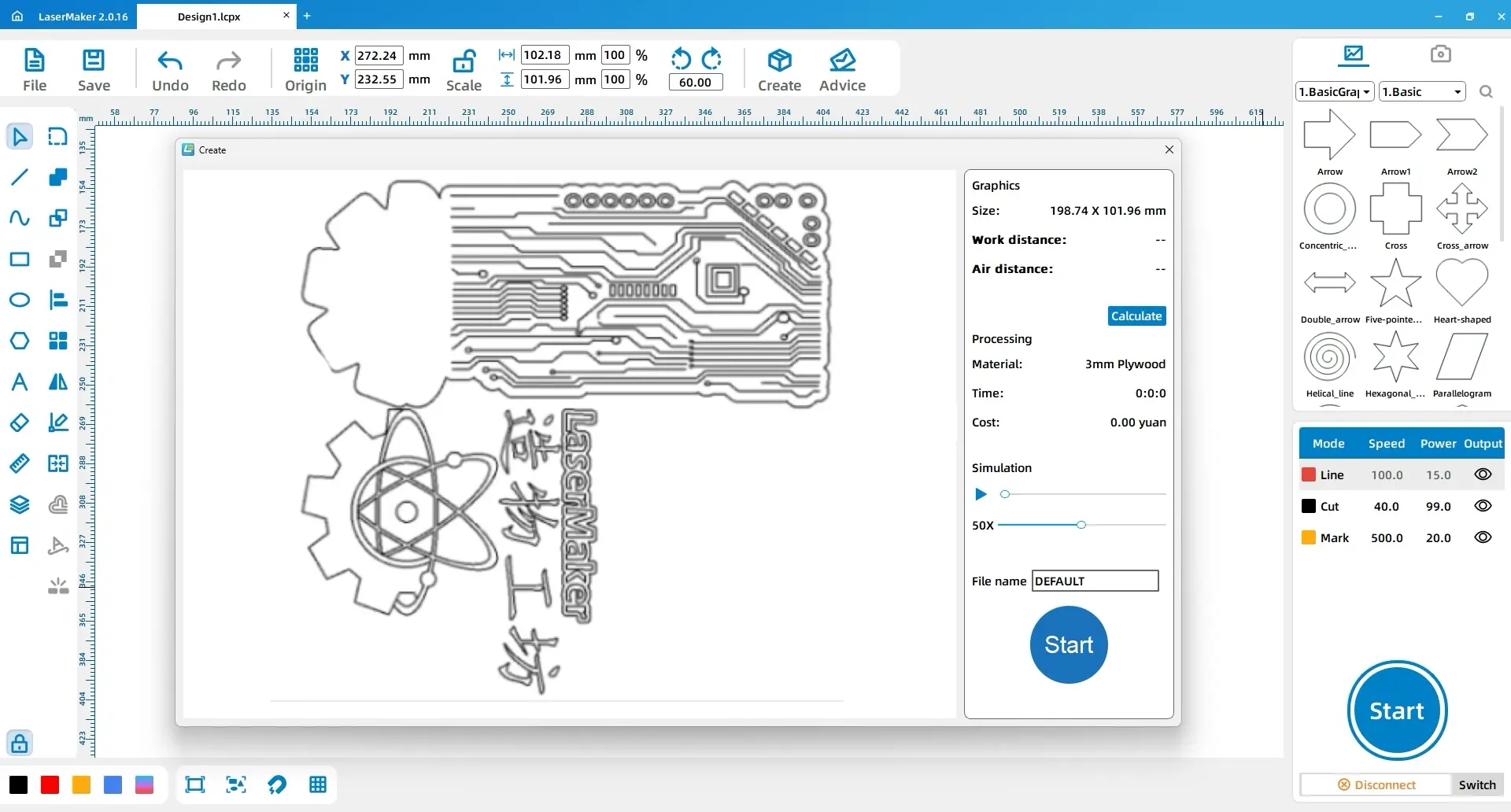Select the eraser tool
1511x812 pixels.
[x=20, y=423]
